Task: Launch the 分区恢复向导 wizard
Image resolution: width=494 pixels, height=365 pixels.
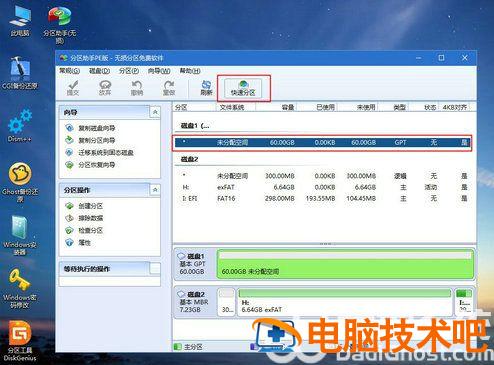Action: pos(90,165)
